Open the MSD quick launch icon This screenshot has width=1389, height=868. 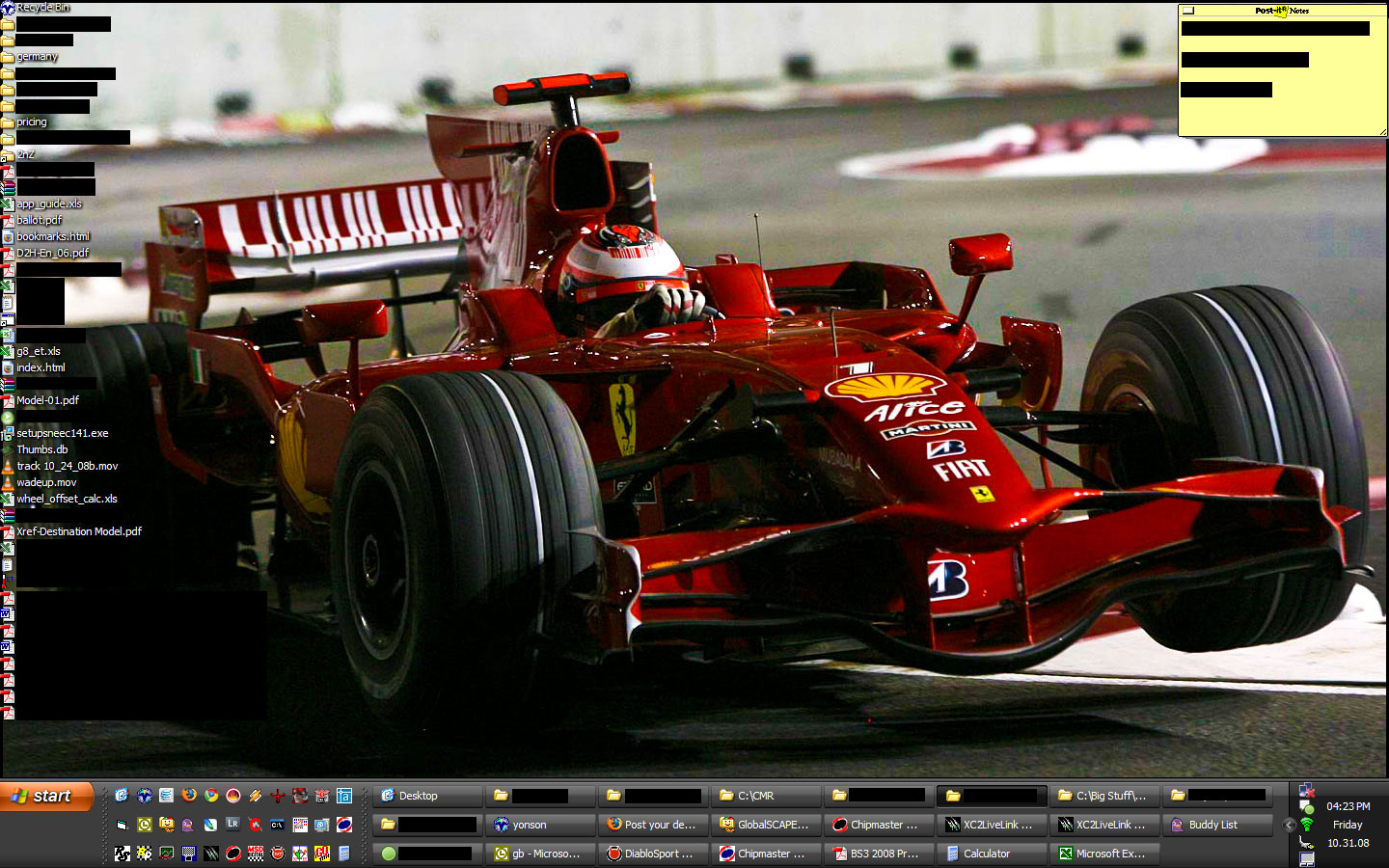click(x=256, y=854)
